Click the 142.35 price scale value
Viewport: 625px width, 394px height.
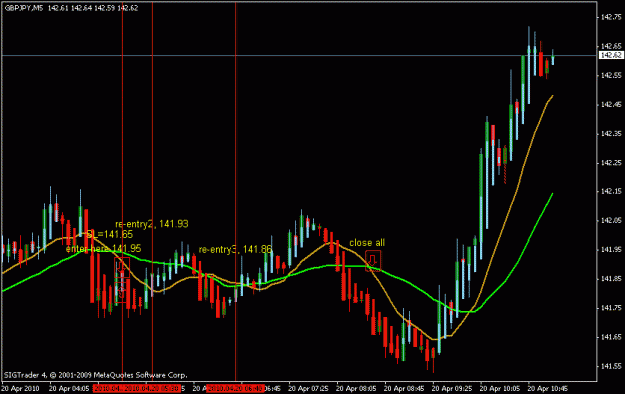click(x=611, y=134)
